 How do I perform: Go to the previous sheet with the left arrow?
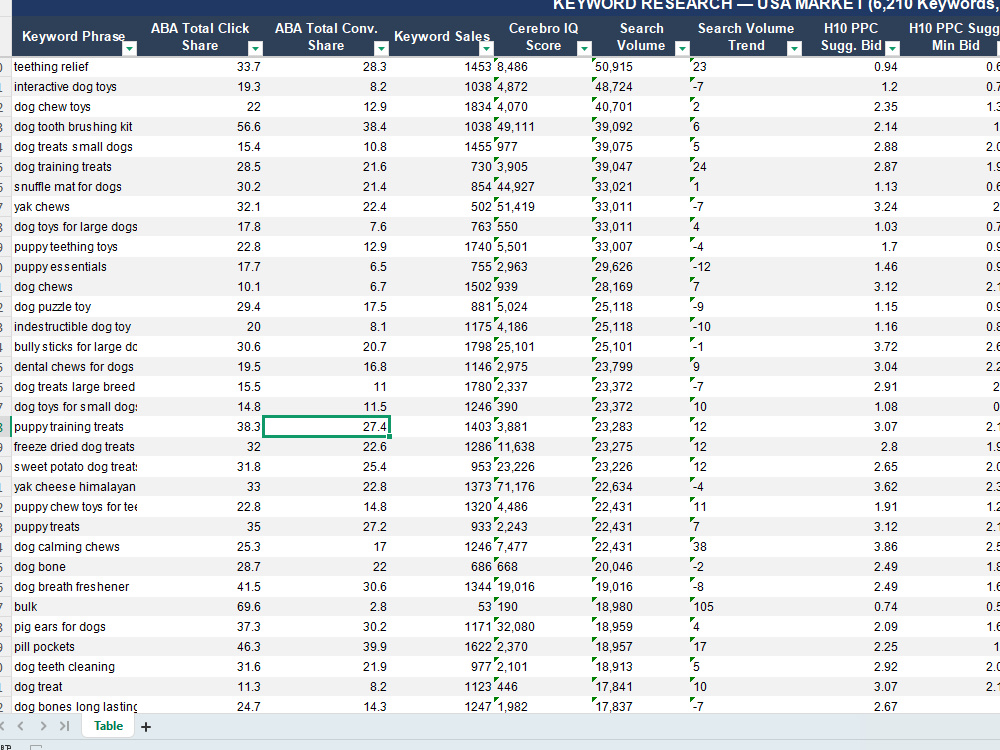20,726
